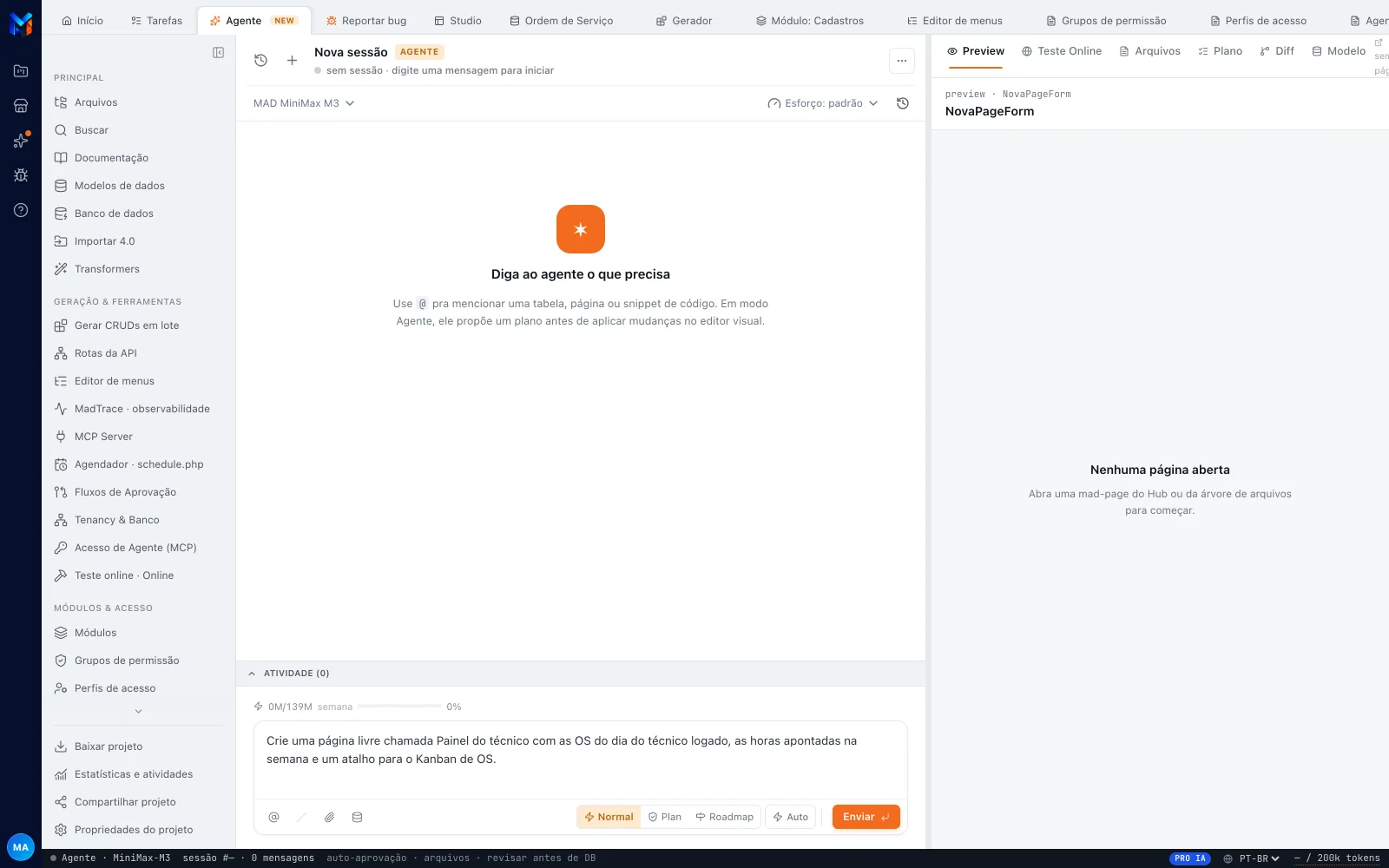Open the help question mark icon

coord(21,210)
